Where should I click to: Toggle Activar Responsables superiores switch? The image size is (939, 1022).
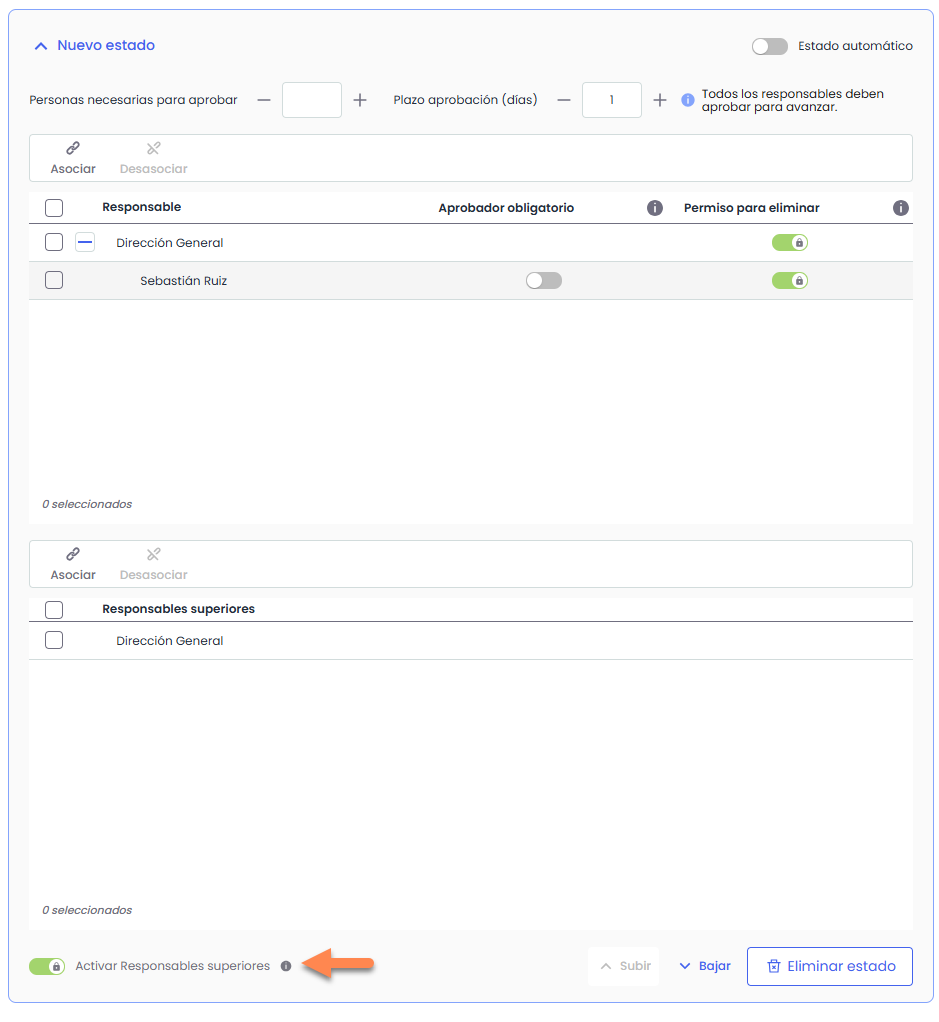pos(47,967)
